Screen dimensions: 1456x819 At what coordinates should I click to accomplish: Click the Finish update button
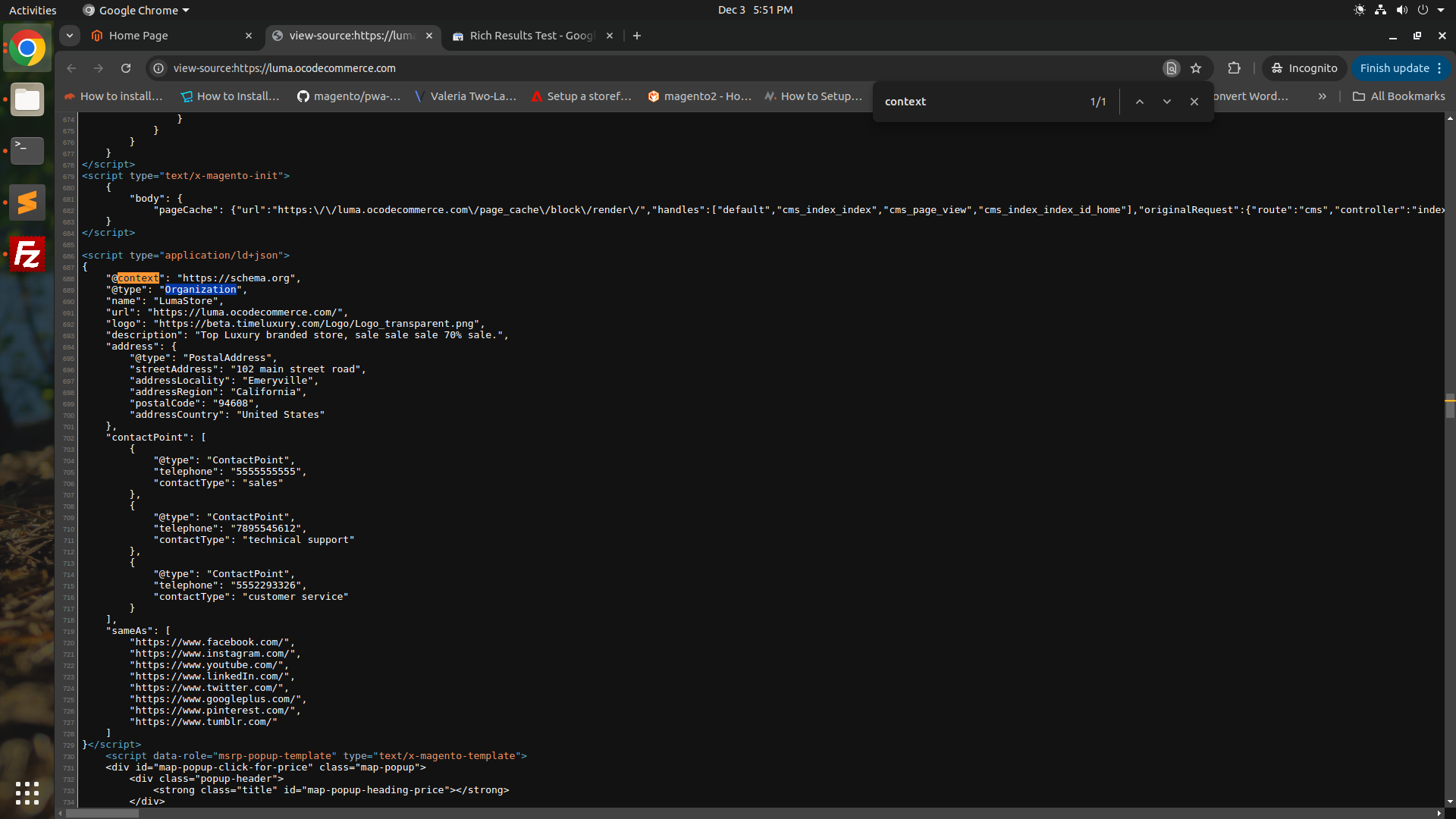click(x=1394, y=68)
